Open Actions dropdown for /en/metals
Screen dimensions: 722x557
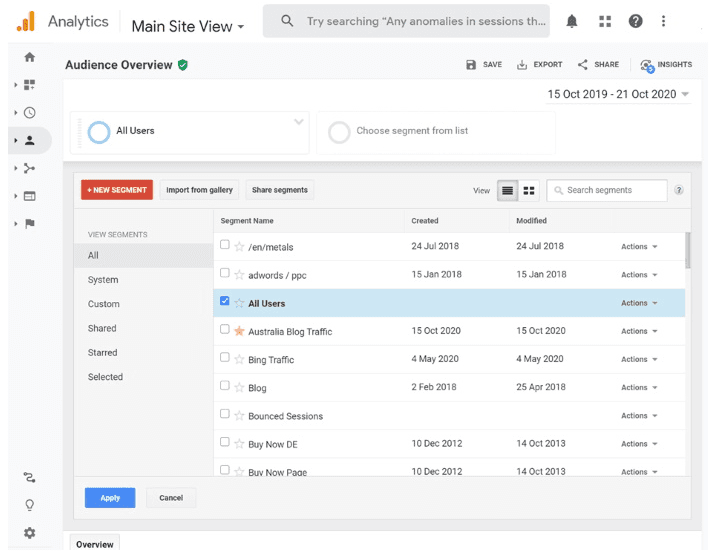[x=639, y=247]
